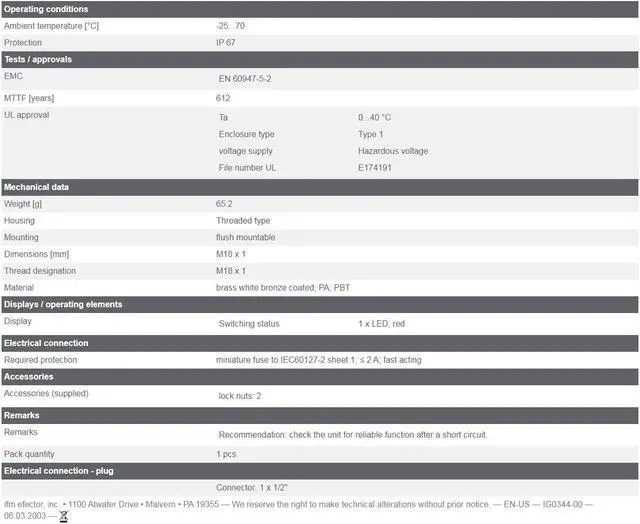Click the first Electrical connection header
This screenshot has width=640, height=524.
point(46,343)
